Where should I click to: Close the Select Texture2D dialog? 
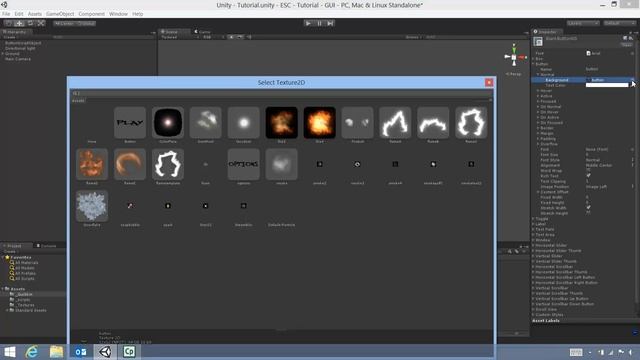pos(489,82)
